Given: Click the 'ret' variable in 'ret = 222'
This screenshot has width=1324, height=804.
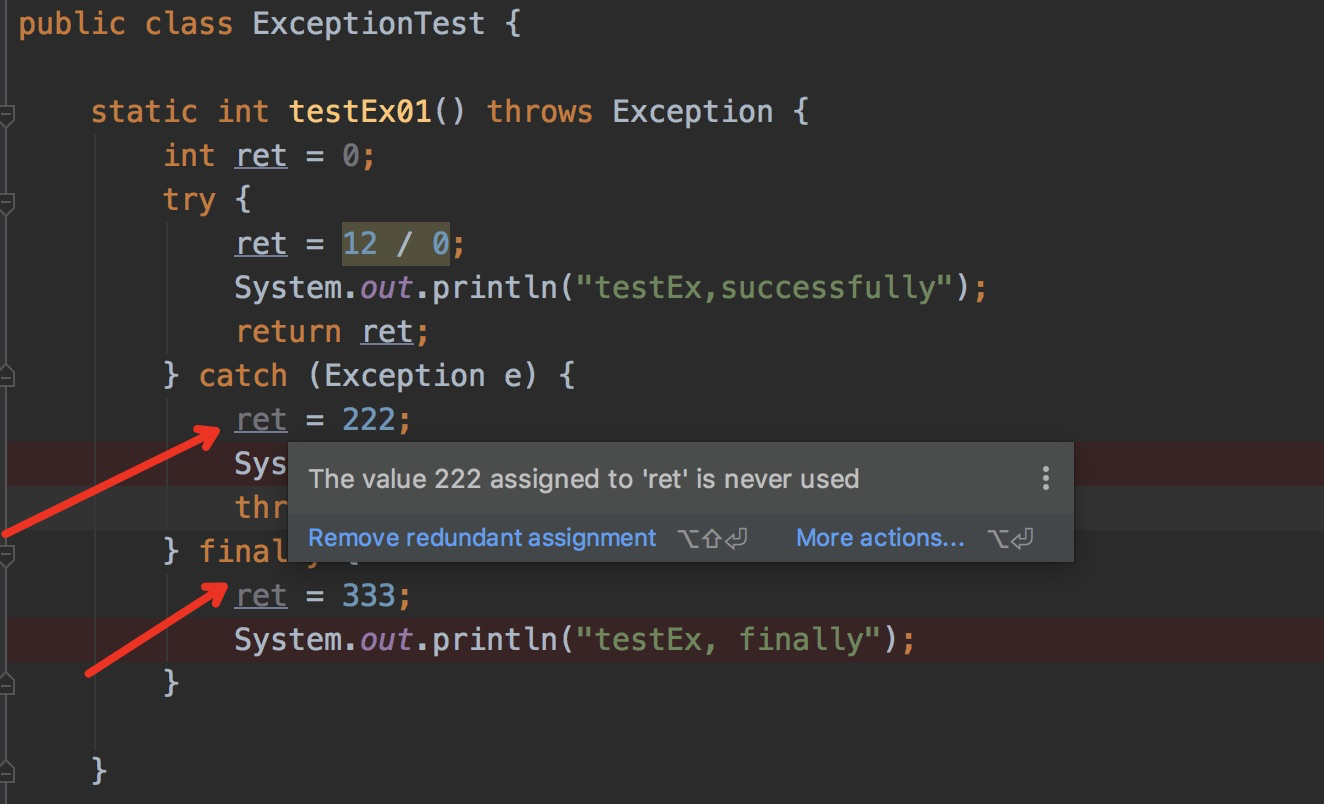Looking at the screenshot, I should pos(261,420).
